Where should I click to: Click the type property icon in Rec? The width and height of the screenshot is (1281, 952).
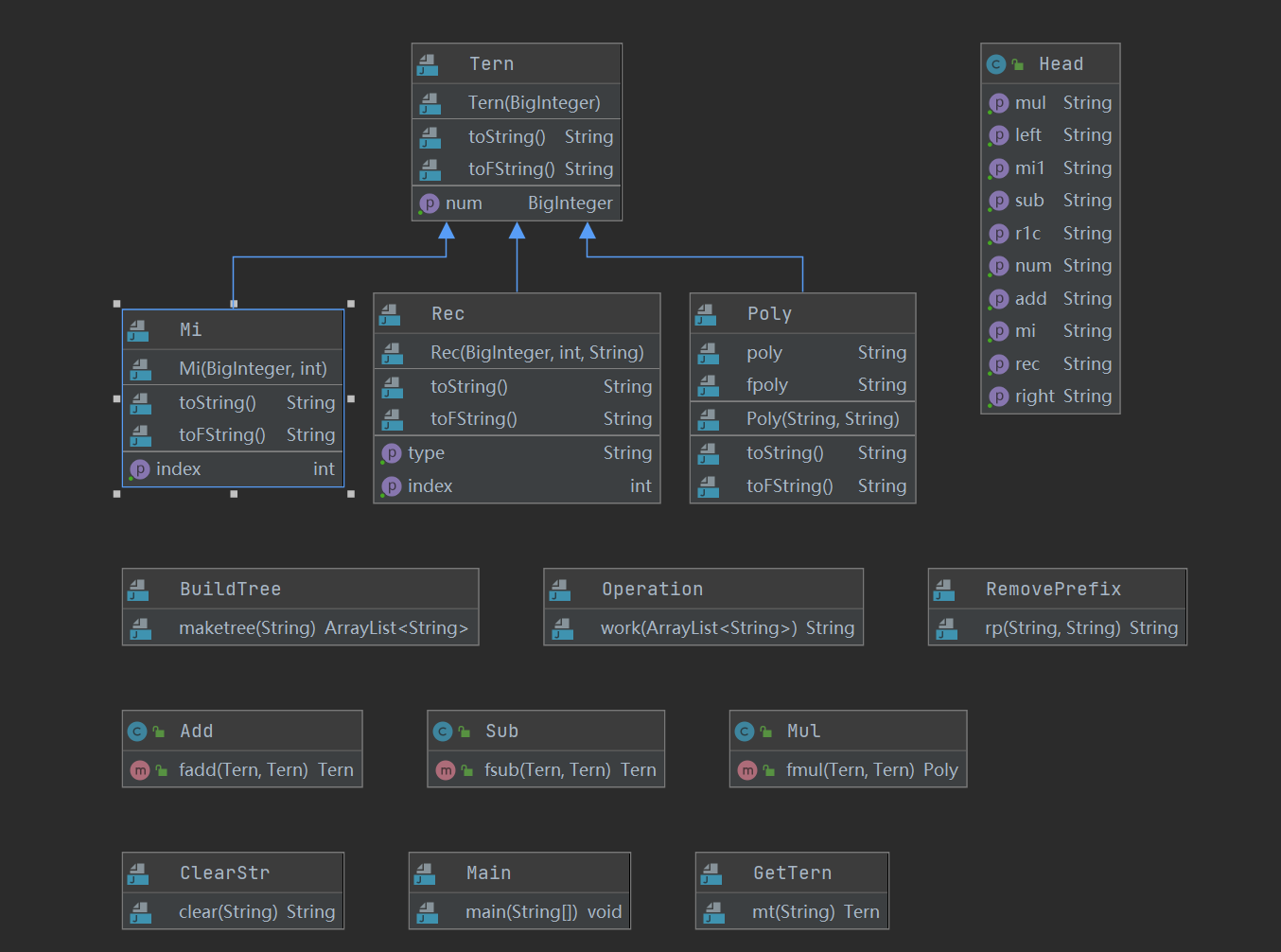(392, 453)
